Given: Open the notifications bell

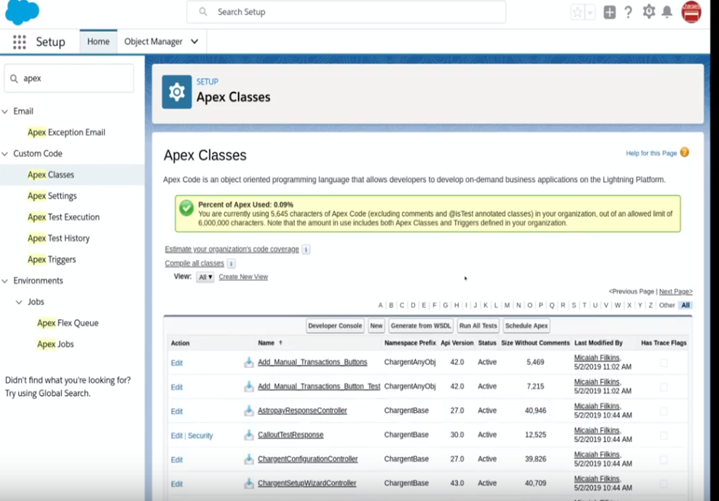Looking at the screenshot, I should (667, 12).
